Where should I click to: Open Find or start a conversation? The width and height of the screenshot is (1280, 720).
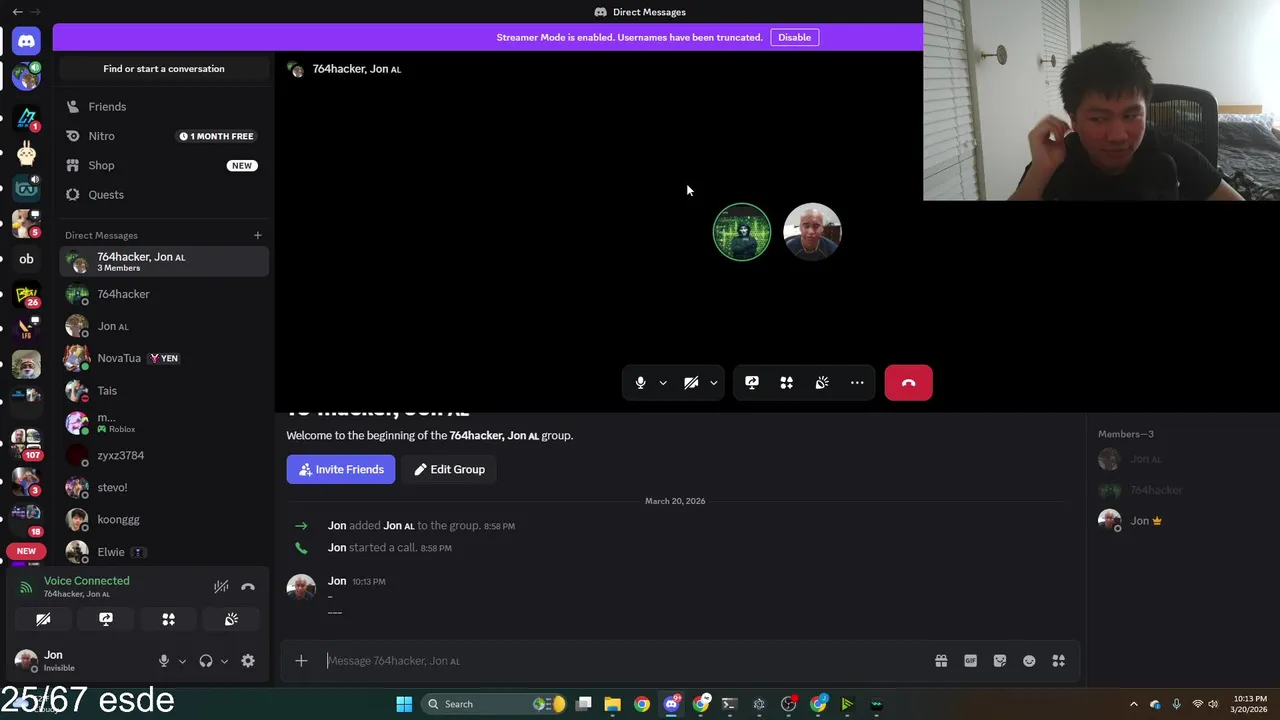(x=164, y=69)
